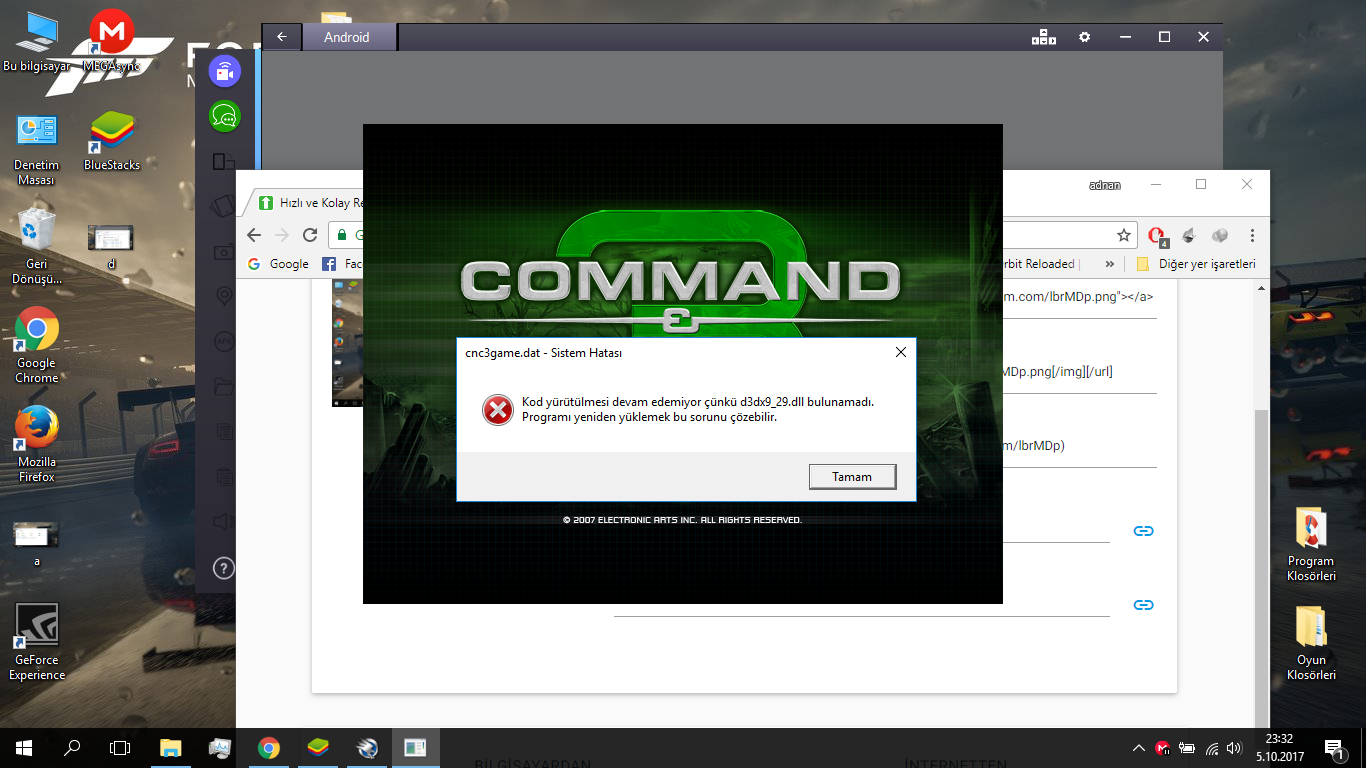Close the cnc3game.dat Sistem Hatası dialog
1366x768 pixels.
click(900, 352)
